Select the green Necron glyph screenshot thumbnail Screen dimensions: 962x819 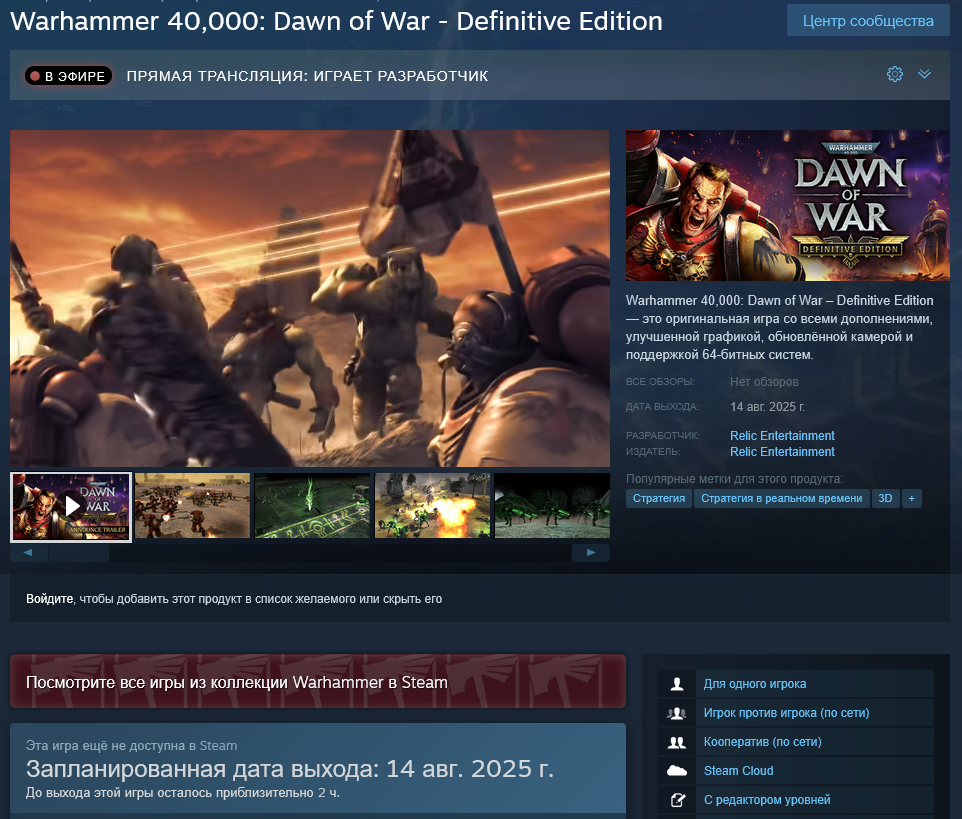[x=312, y=506]
